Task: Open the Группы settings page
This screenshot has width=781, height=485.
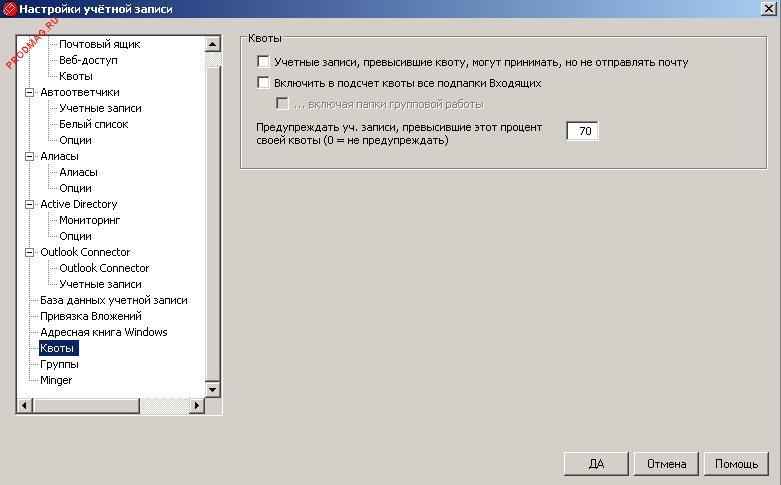Action: tap(59, 364)
